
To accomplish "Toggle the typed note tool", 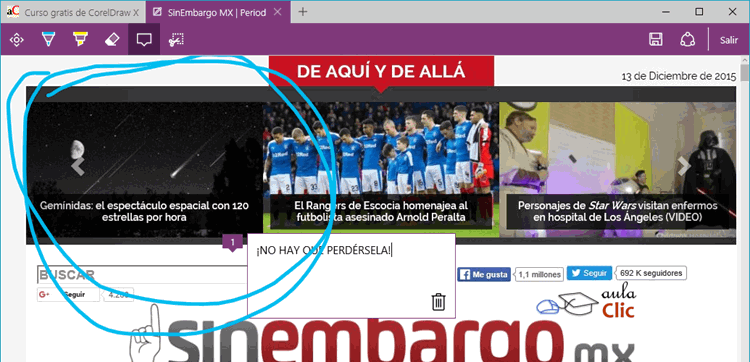I will click(x=144, y=40).
